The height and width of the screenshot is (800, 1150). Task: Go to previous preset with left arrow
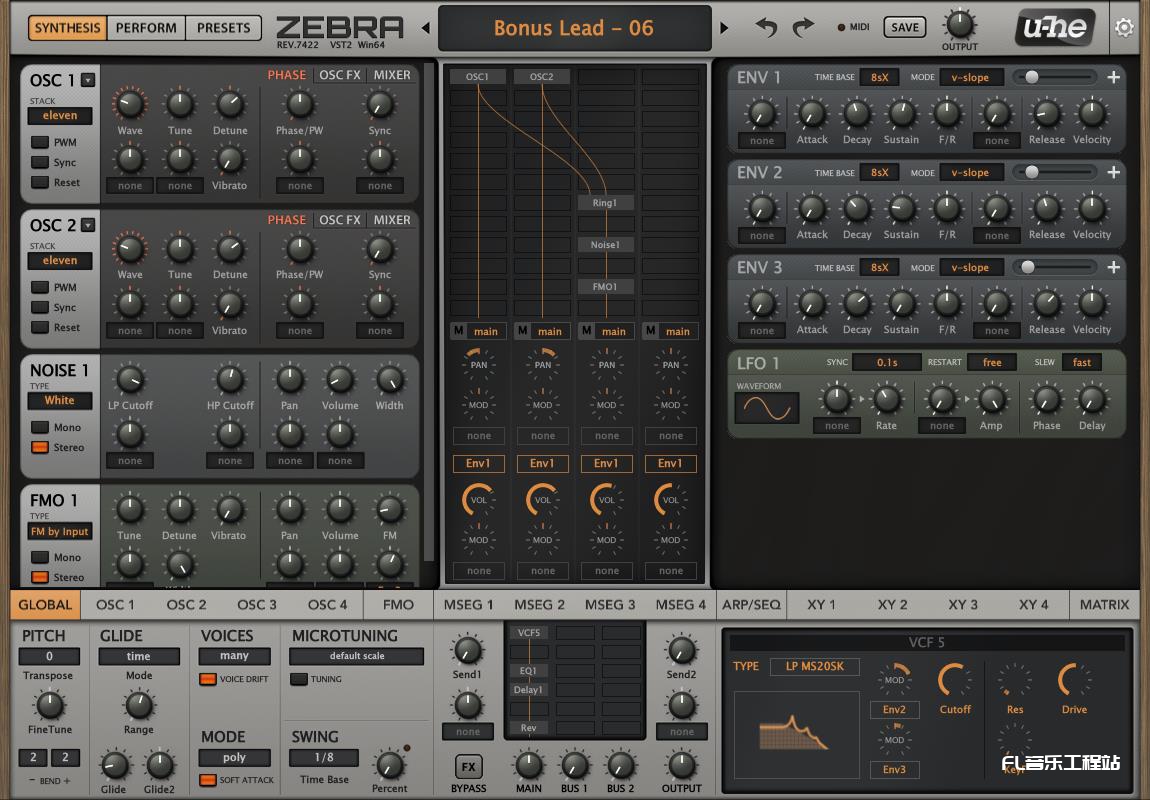425,28
